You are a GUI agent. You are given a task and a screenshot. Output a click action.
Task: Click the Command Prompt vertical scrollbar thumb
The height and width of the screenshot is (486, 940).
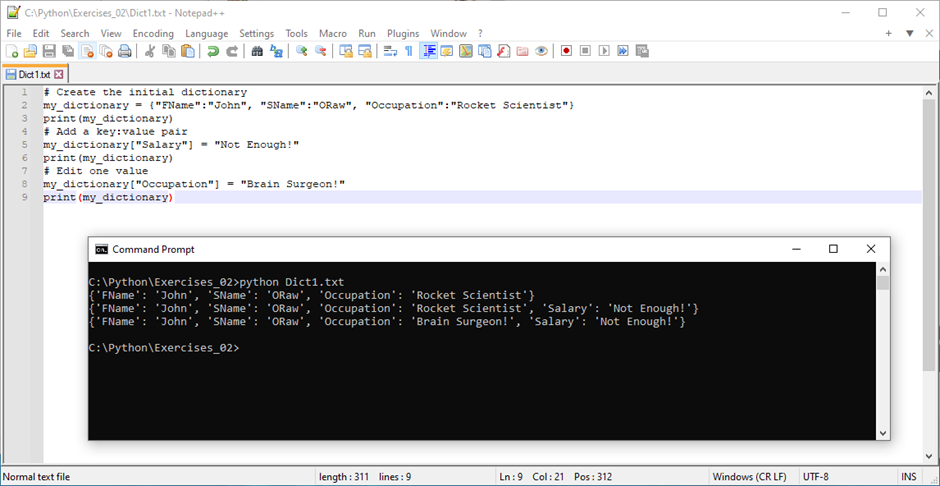pyautogui.click(x=882, y=283)
